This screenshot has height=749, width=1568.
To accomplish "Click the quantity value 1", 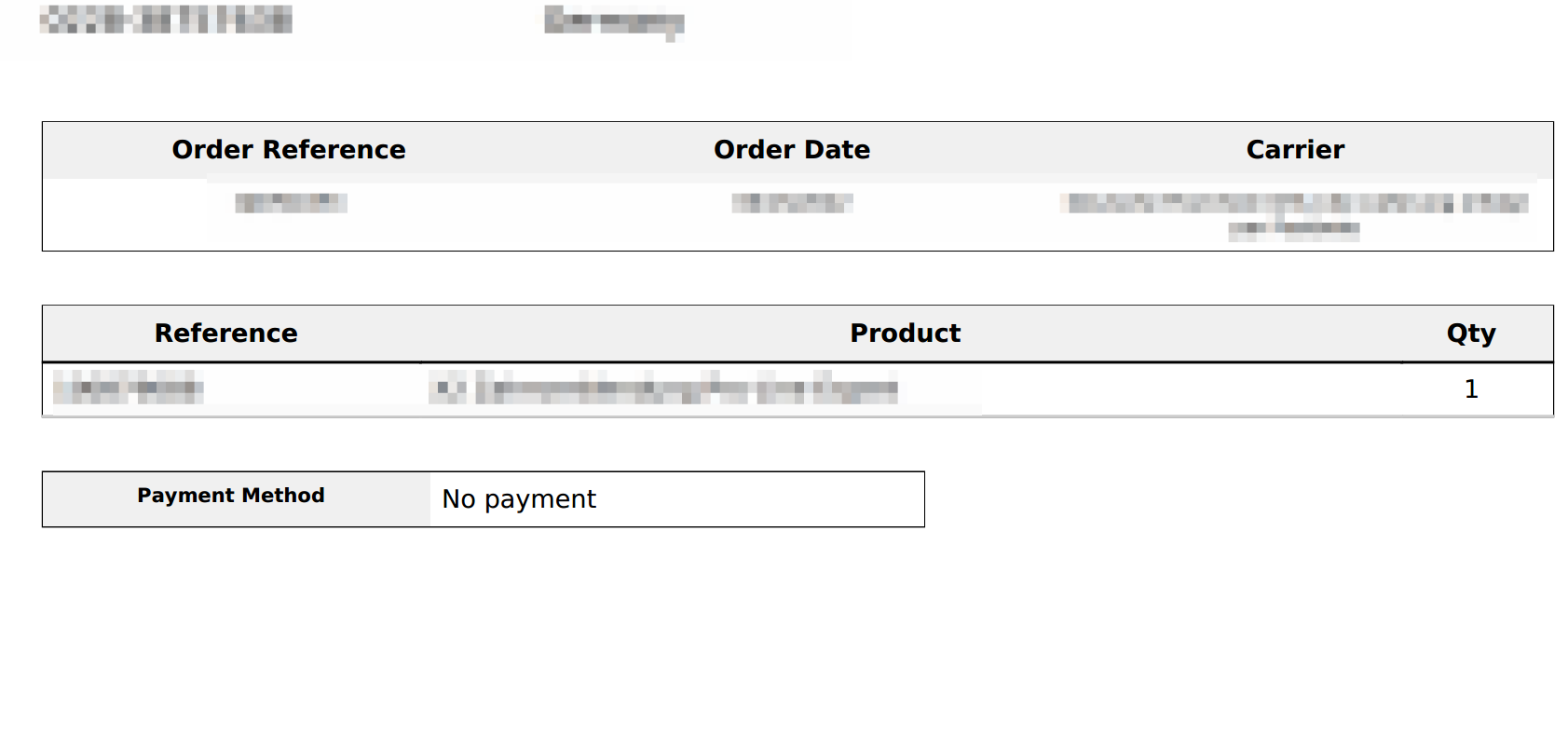I will pyautogui.click(x=1471, y=388).
